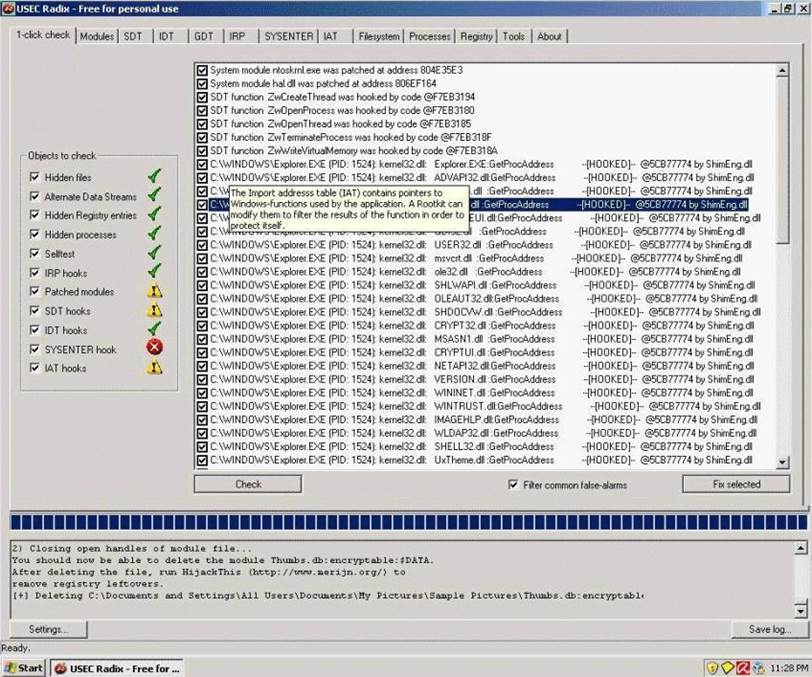Uncheck the ntoskrnl.exe patched result entry

coord(202,71)
